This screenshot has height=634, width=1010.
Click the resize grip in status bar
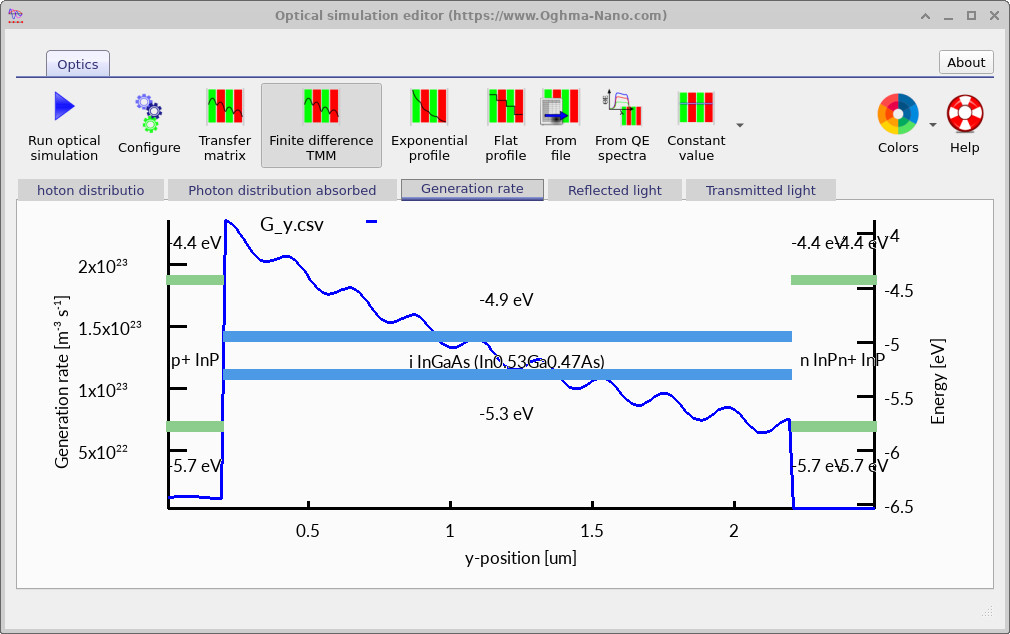coord(987,611)
